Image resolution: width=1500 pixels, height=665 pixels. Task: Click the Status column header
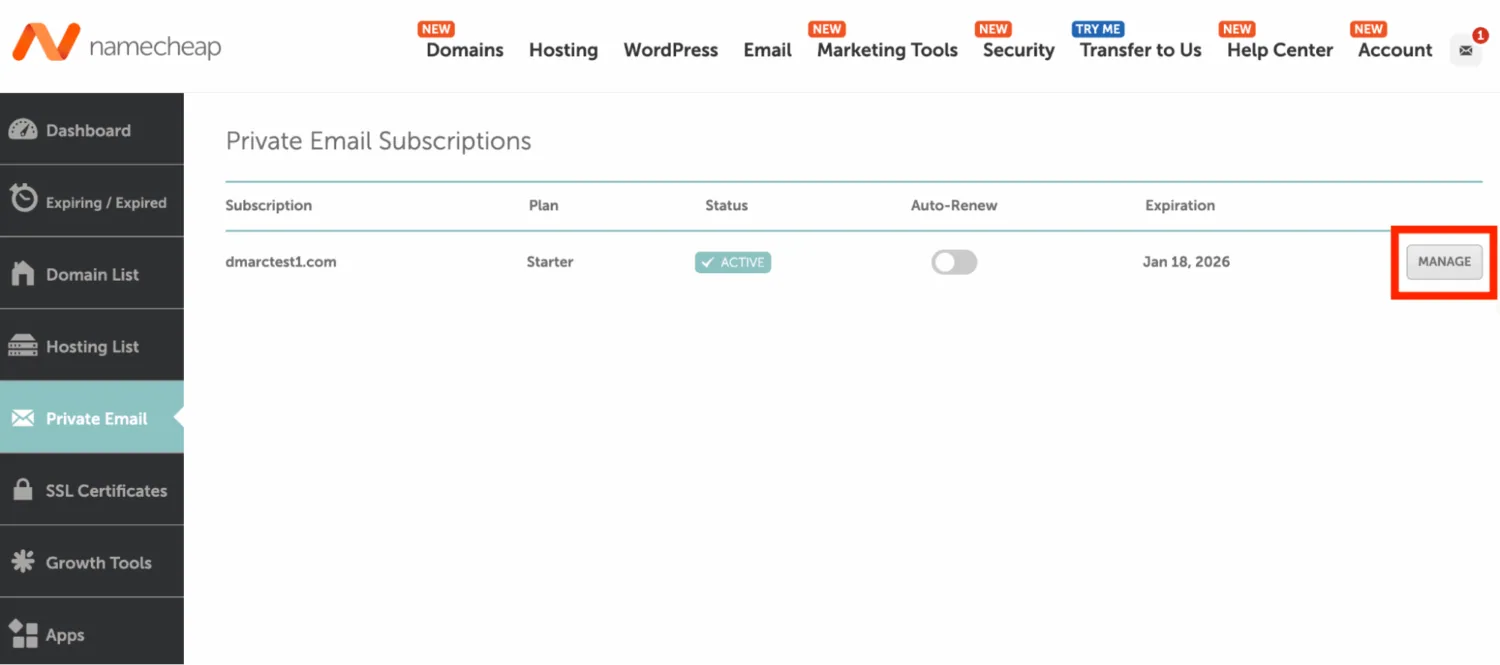726,205
